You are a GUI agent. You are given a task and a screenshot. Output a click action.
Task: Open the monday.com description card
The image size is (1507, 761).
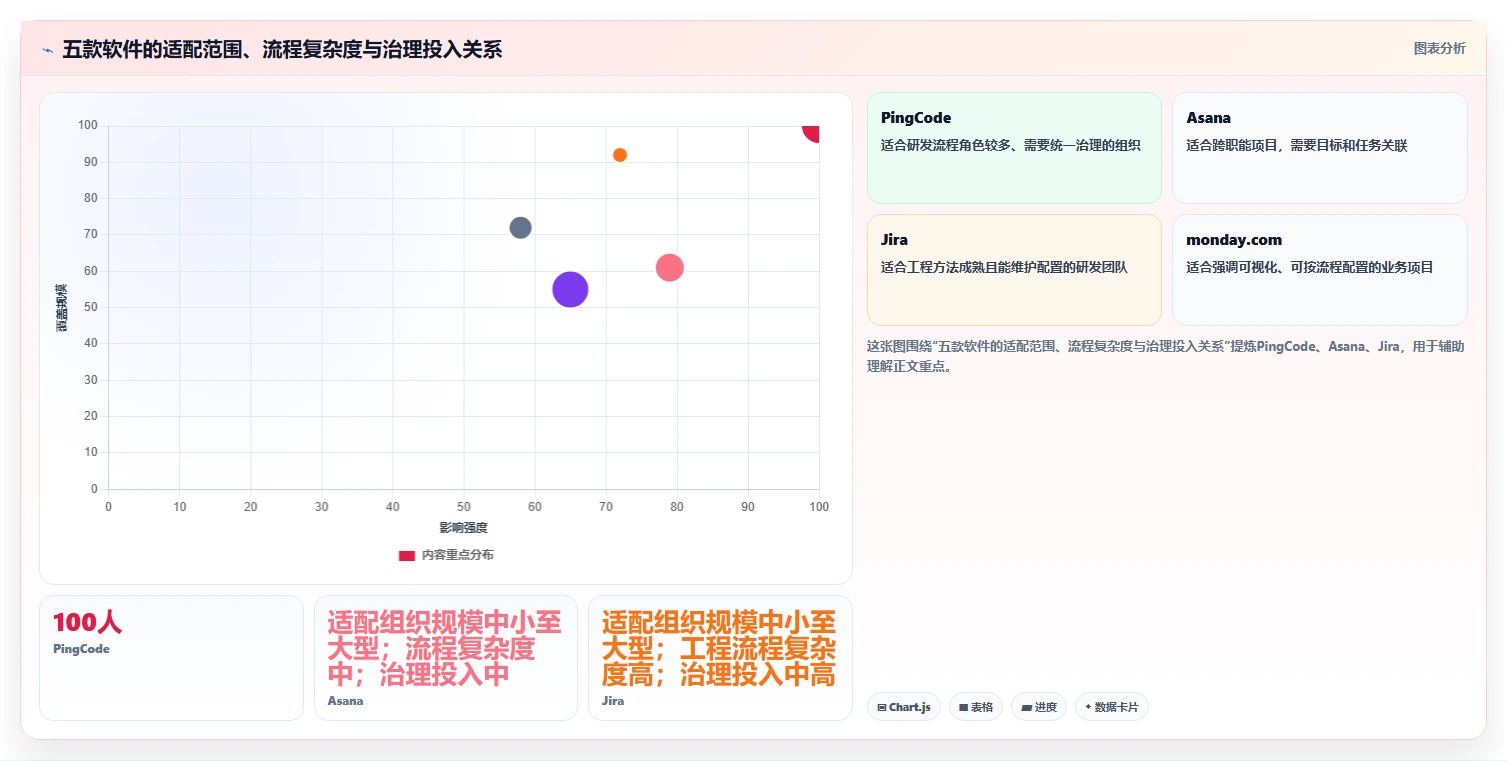coord(1319,270)
